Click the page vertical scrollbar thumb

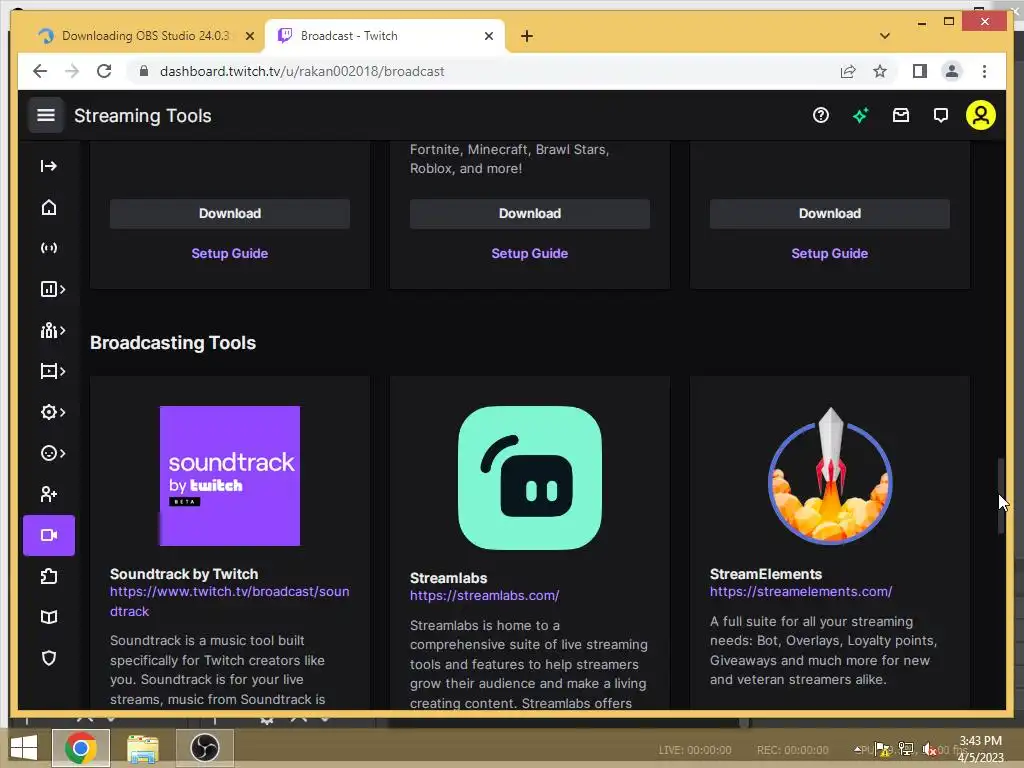click(x=1000, y=496)
